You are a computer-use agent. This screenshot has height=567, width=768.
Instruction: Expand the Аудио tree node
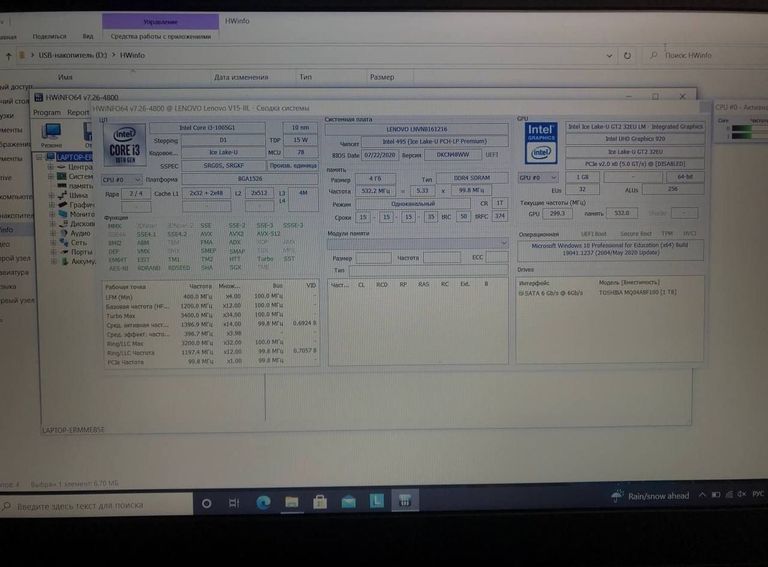tap(50, 232)
